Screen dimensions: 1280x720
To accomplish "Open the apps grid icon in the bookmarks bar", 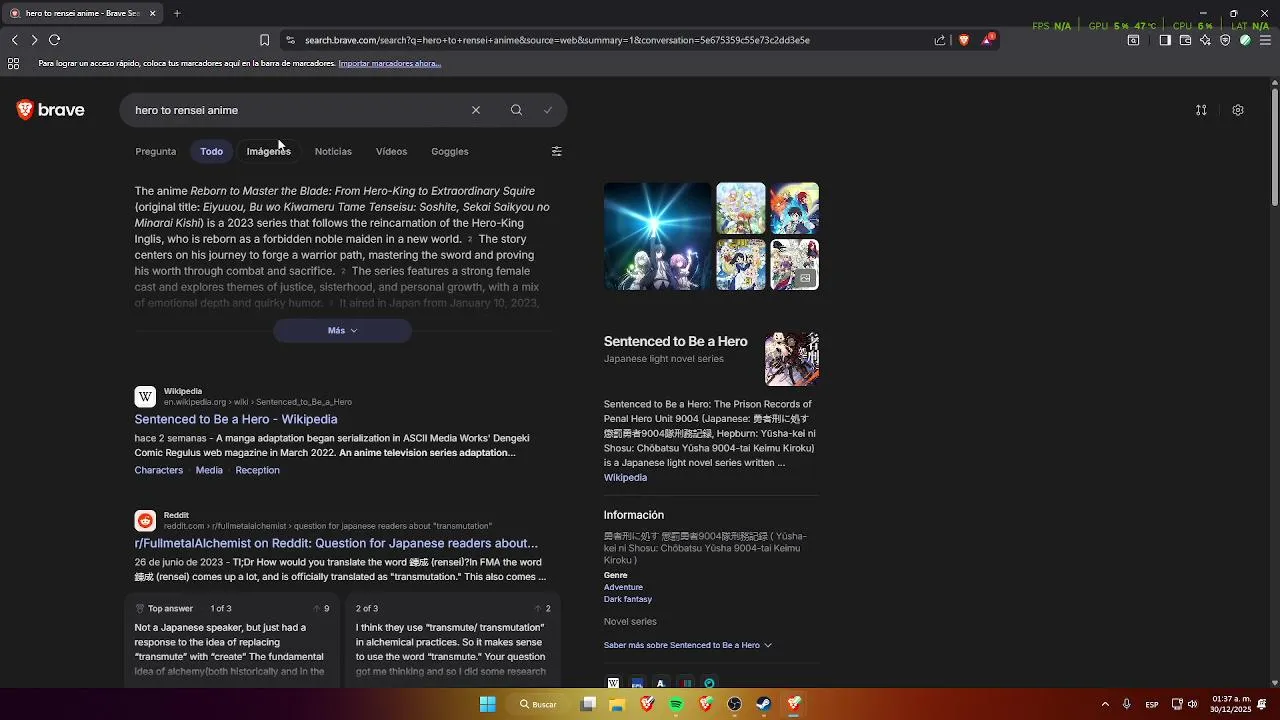I will (14, 63).
